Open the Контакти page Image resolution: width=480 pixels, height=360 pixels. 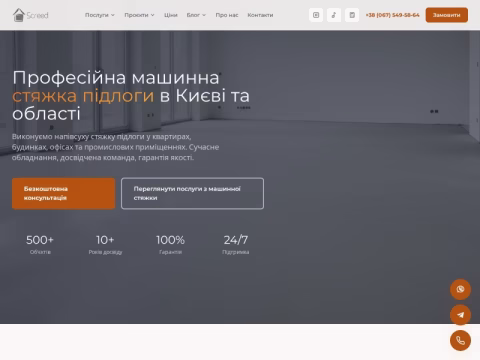point(260,15)
